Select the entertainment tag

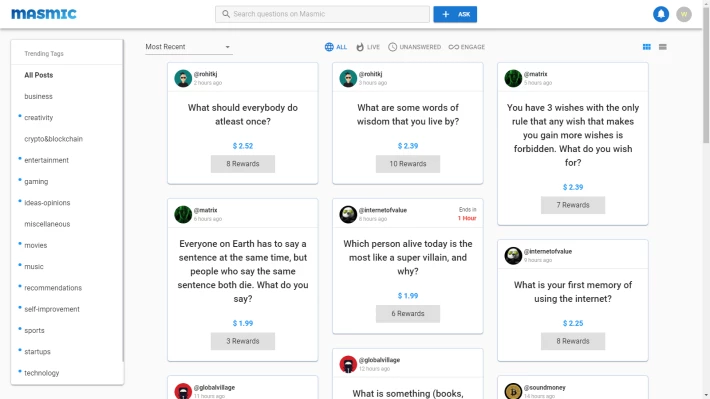point(46,160)
